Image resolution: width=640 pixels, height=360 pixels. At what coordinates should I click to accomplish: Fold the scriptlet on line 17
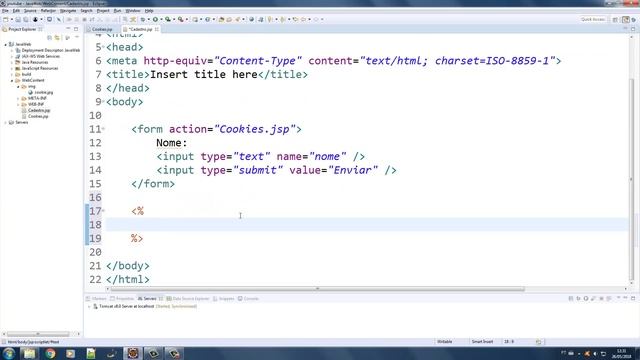click(x=103, y=211)
